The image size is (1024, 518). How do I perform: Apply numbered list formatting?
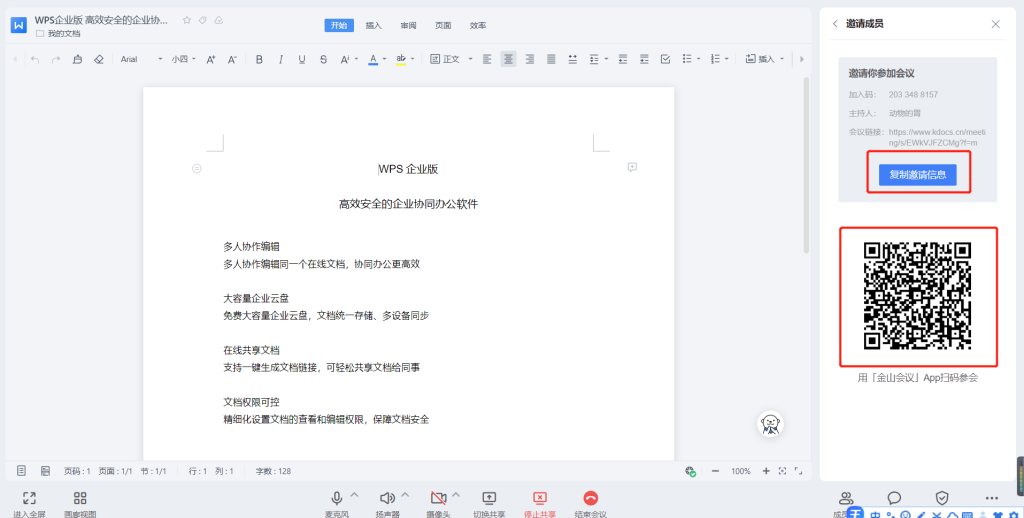pos(715,59)
